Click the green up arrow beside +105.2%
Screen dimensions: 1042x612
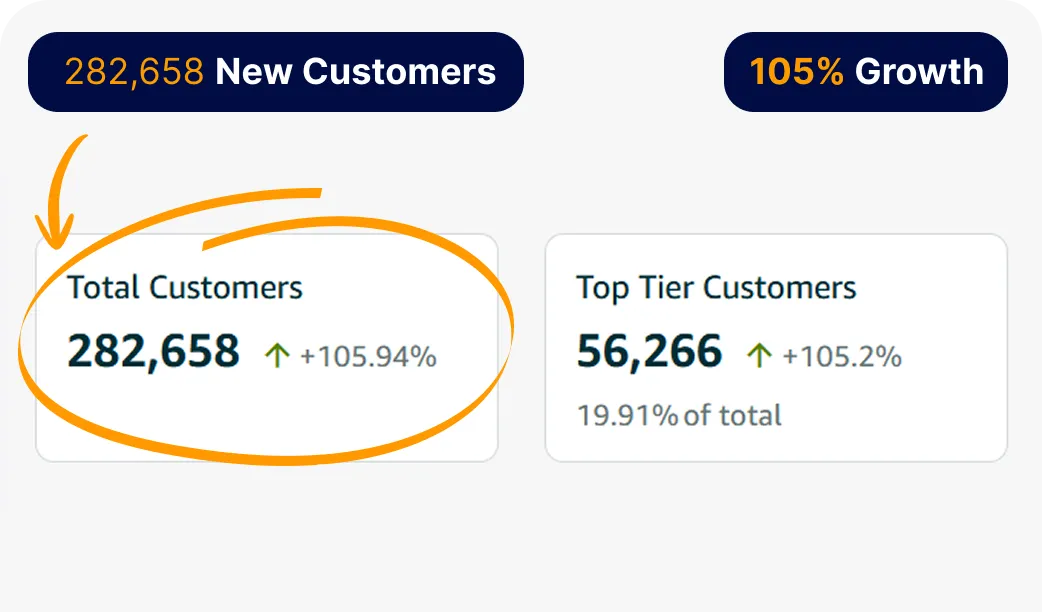tap(759, 356)
